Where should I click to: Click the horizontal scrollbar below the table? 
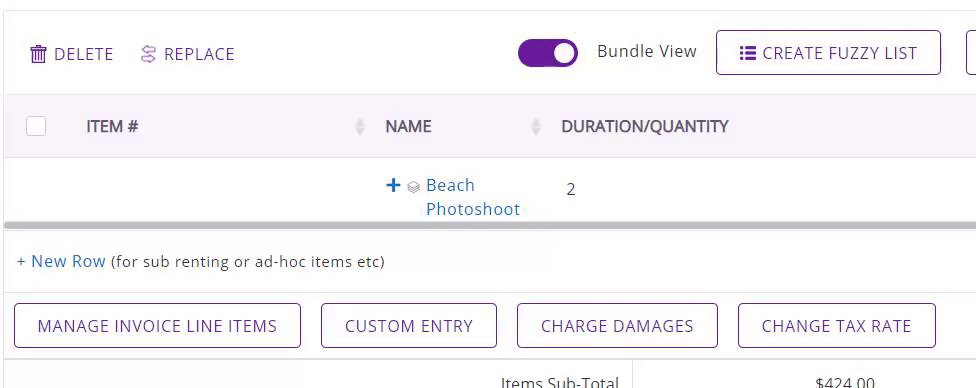tap(490, 224)
